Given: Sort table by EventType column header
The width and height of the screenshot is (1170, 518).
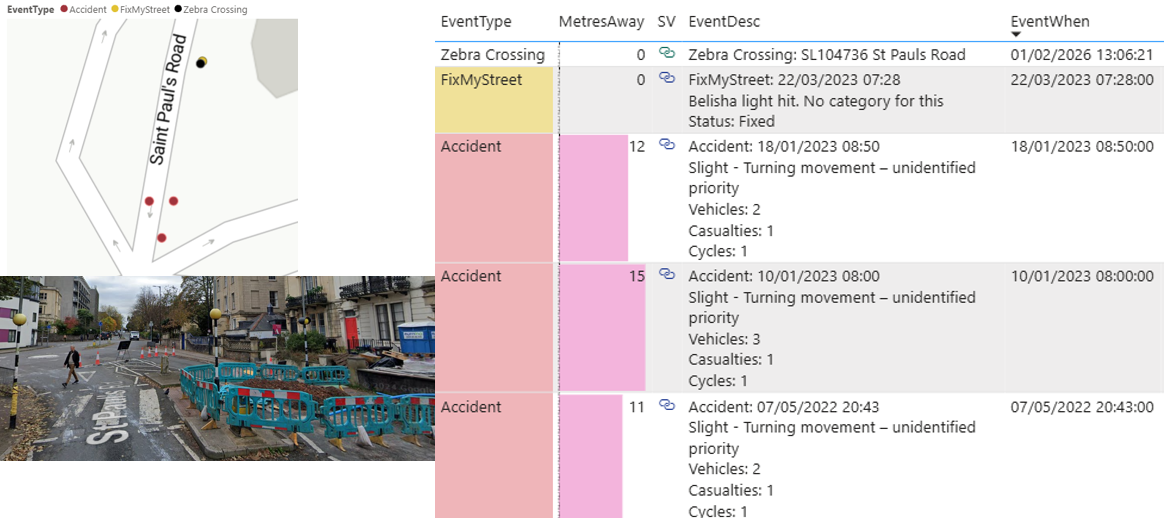Looking at the screenshot, I should 476,21.
